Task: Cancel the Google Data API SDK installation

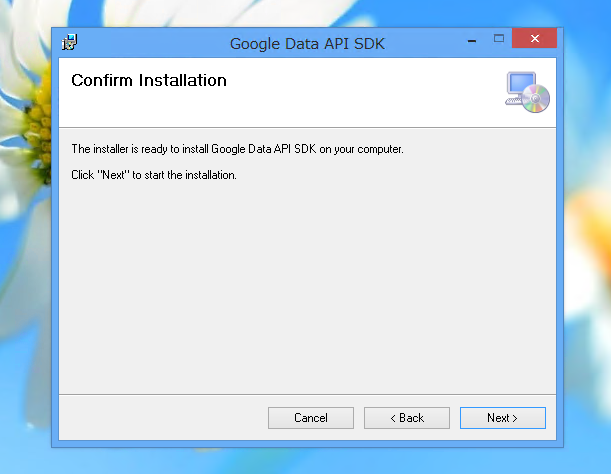Action: click(x=311, y=418)
